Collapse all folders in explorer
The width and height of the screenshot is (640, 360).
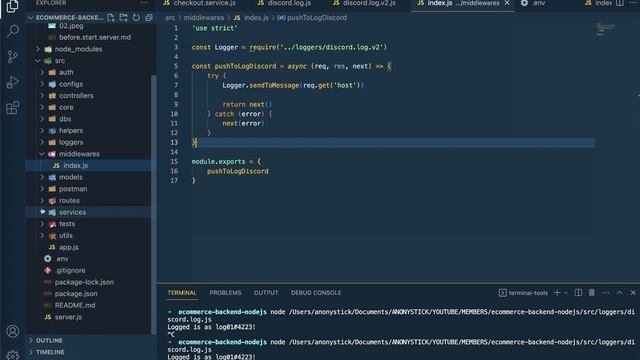tap(149, 18)
